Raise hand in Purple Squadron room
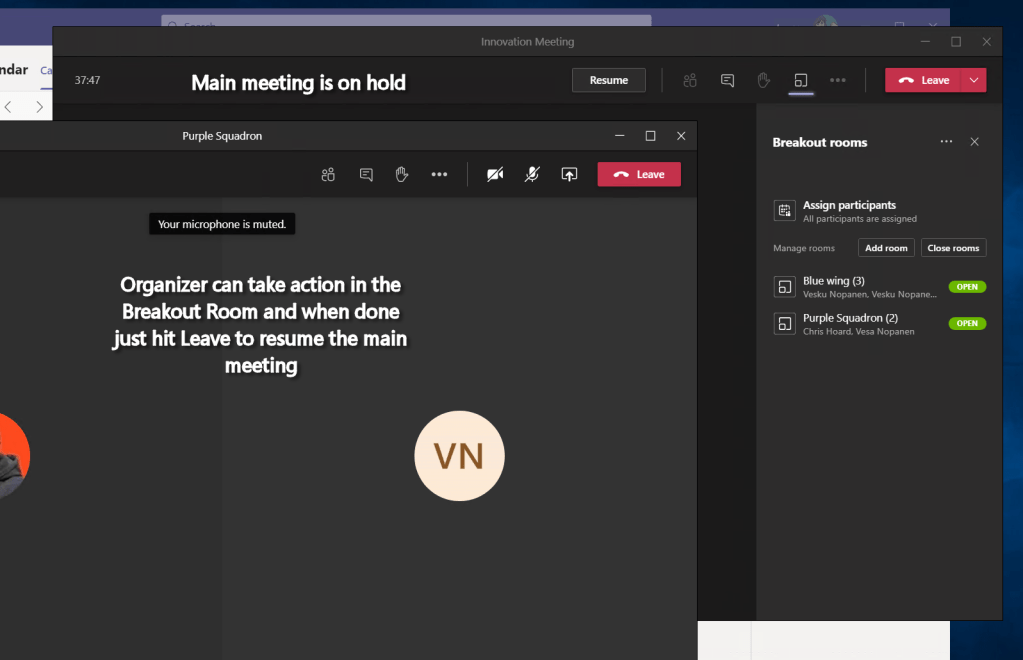Image resolution: width=1023 pixels, height=660 pixels. point(402,174)
